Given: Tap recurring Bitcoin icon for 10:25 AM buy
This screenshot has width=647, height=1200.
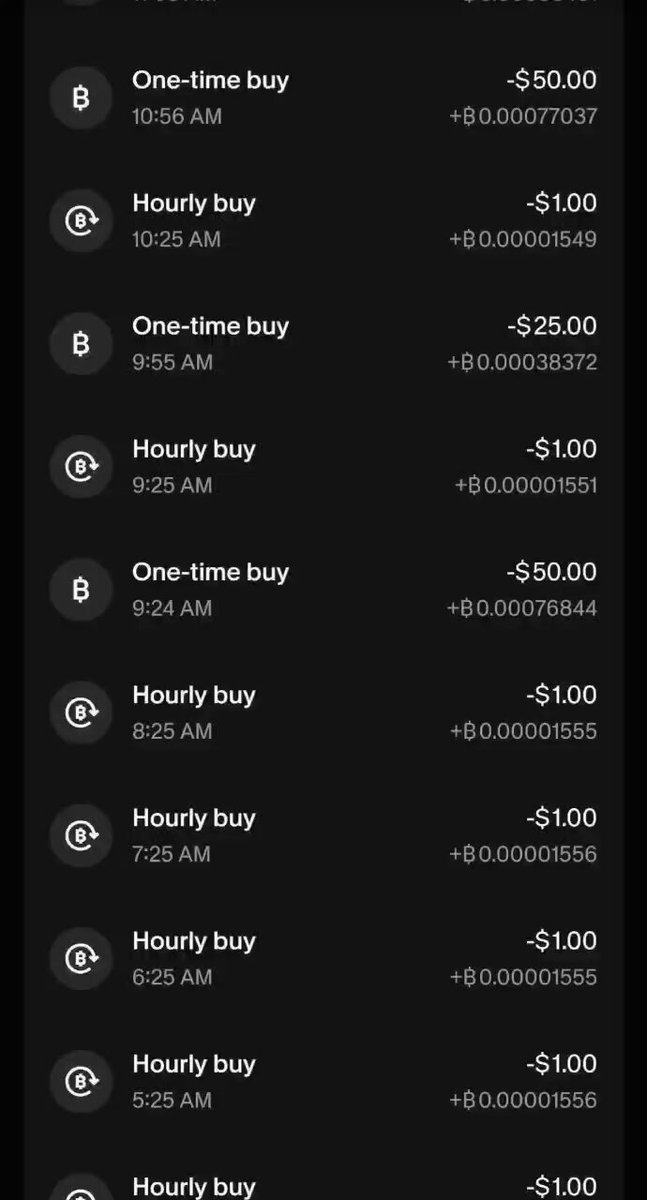Looking at the screenshot, I should [x=81, y=221].
